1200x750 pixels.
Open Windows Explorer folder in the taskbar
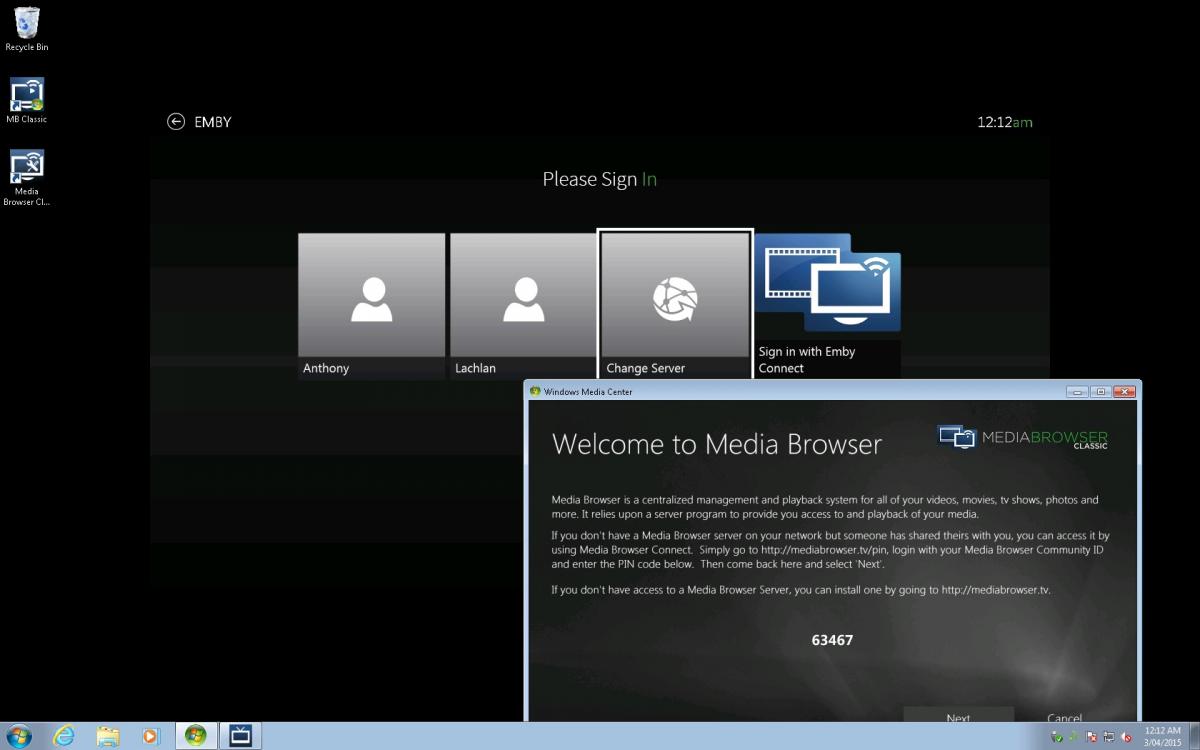(x=108, y=736)
